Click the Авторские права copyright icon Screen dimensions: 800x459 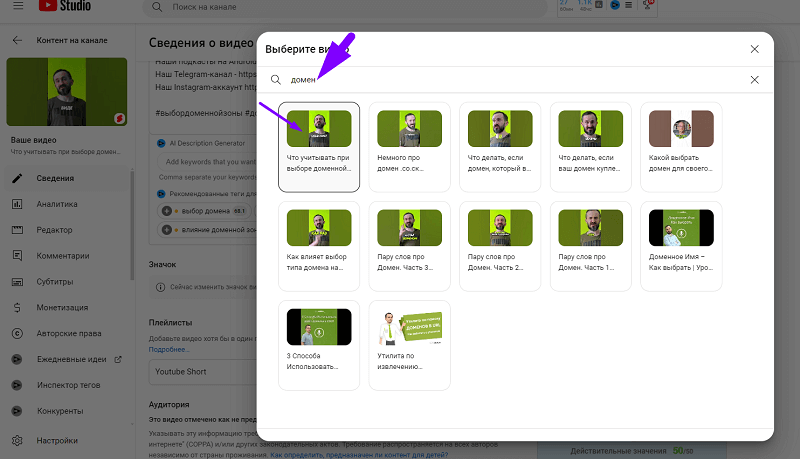click(x=17, y=334)
